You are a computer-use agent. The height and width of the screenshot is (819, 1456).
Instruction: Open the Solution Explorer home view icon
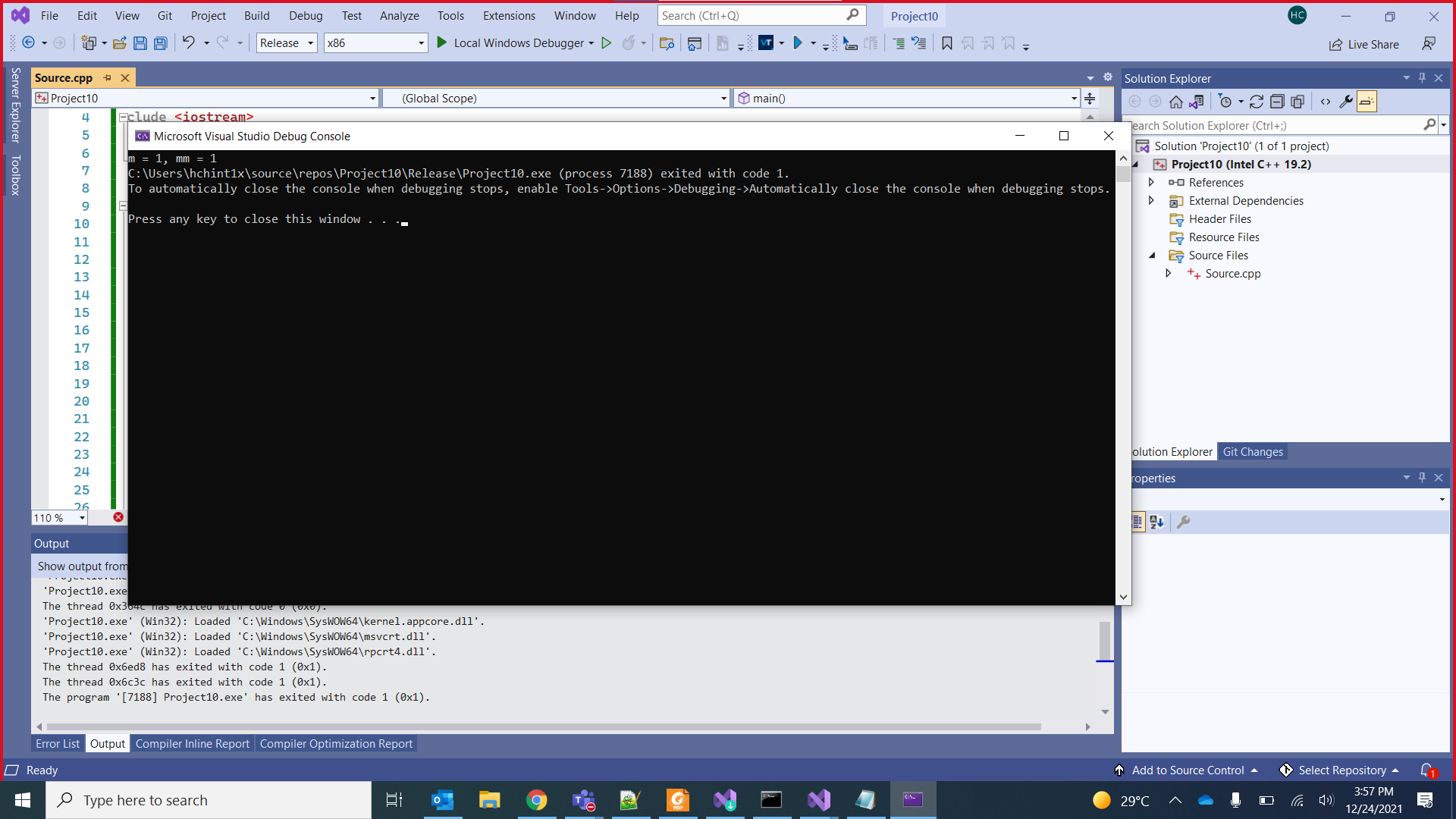(x=1176, y=101)
